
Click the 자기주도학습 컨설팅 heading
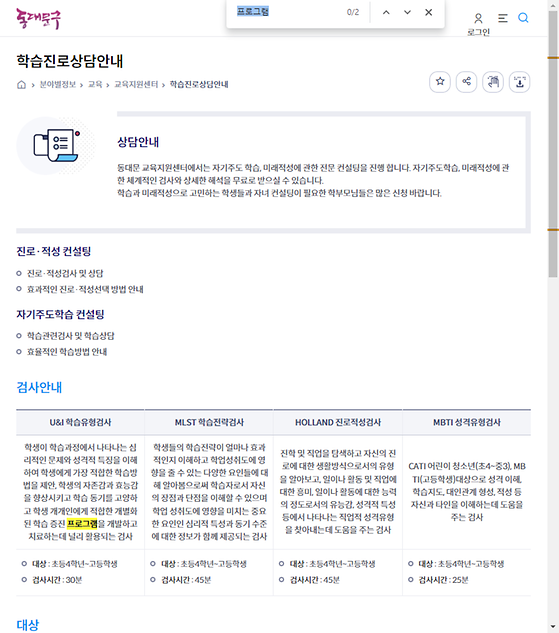click(61, 314)
